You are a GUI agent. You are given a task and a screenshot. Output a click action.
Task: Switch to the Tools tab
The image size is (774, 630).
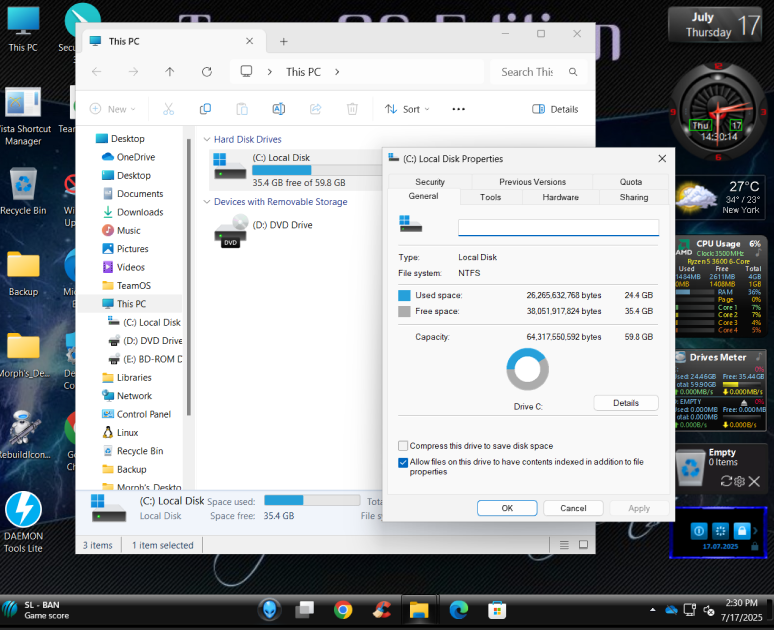pyautogui.click(x=490, y=197)
